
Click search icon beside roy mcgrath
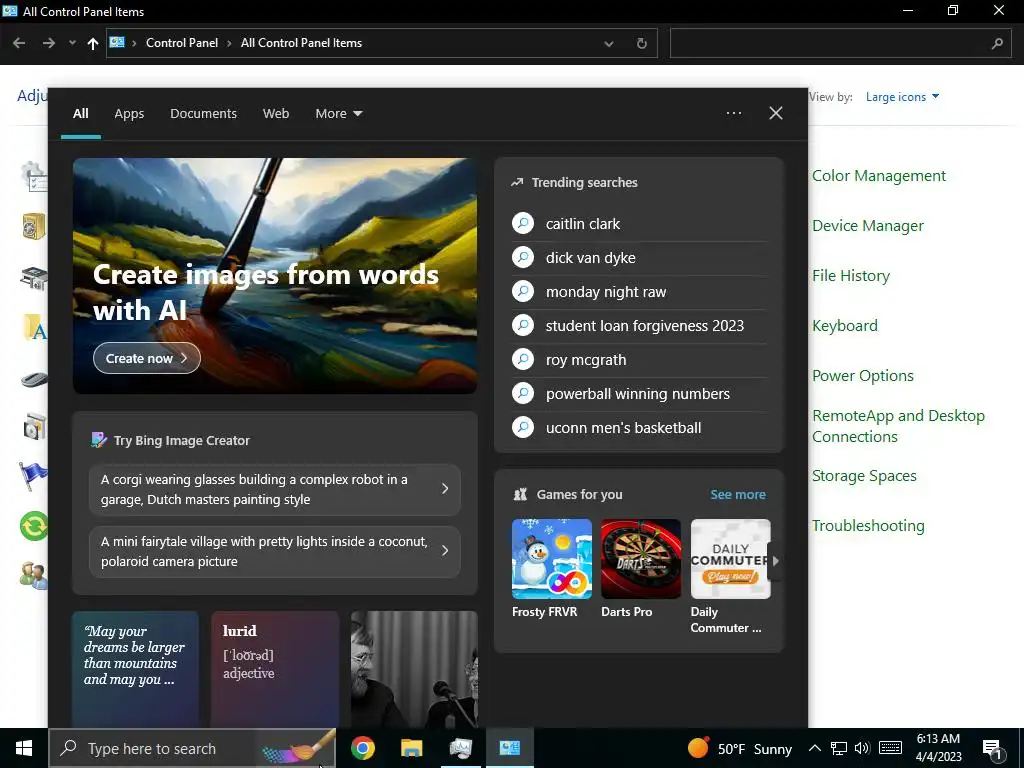(522, 359)
